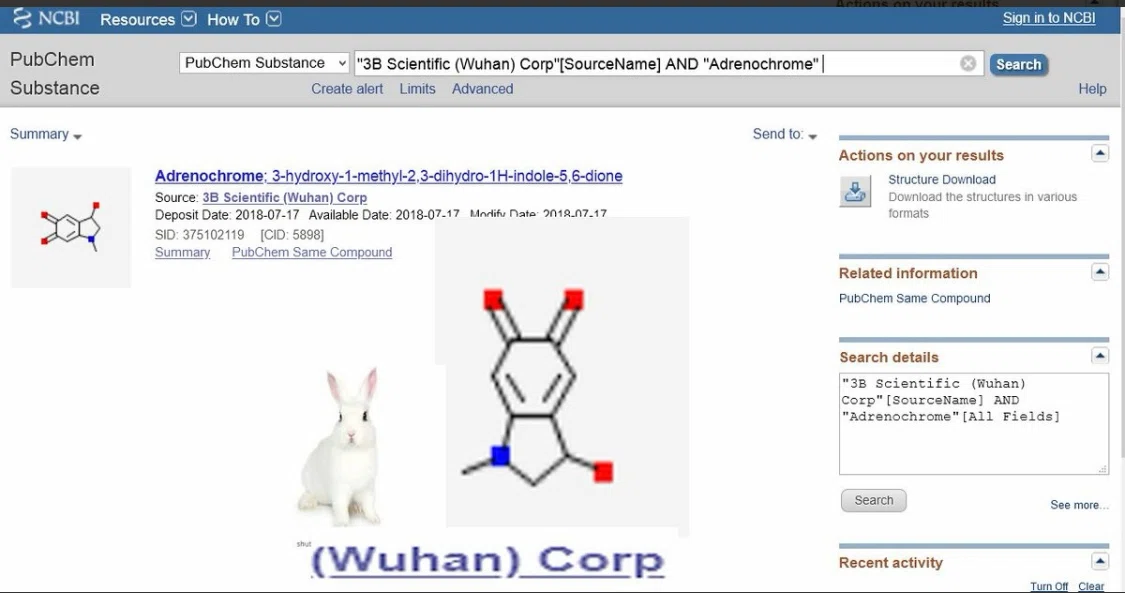
Task: Click the gray Search button under details
Action: point(873,501)
